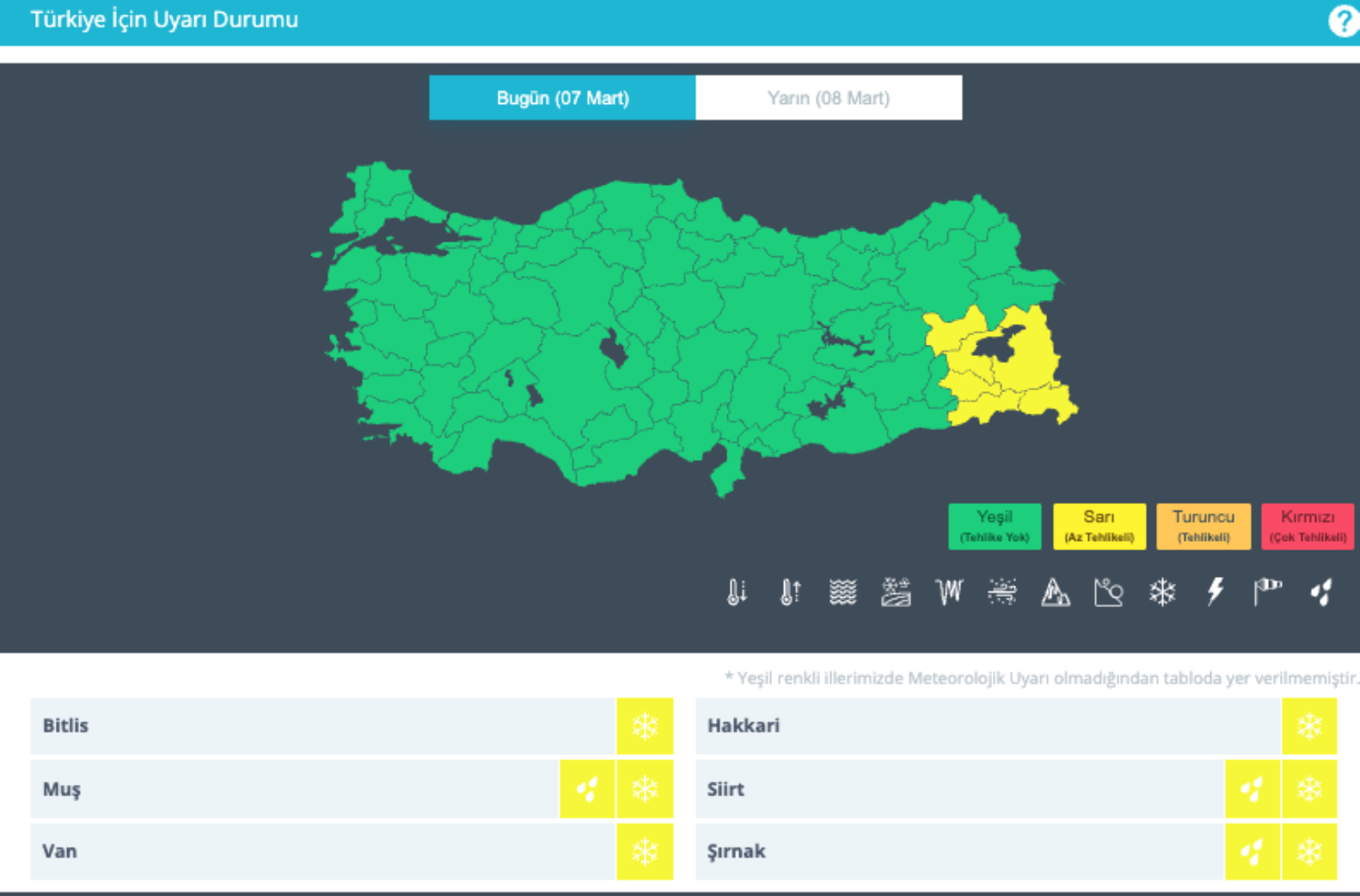Click the Yeşil (Tehlike Yok) legend swatch
The image size is (1360, 896).
pos(994,526)
